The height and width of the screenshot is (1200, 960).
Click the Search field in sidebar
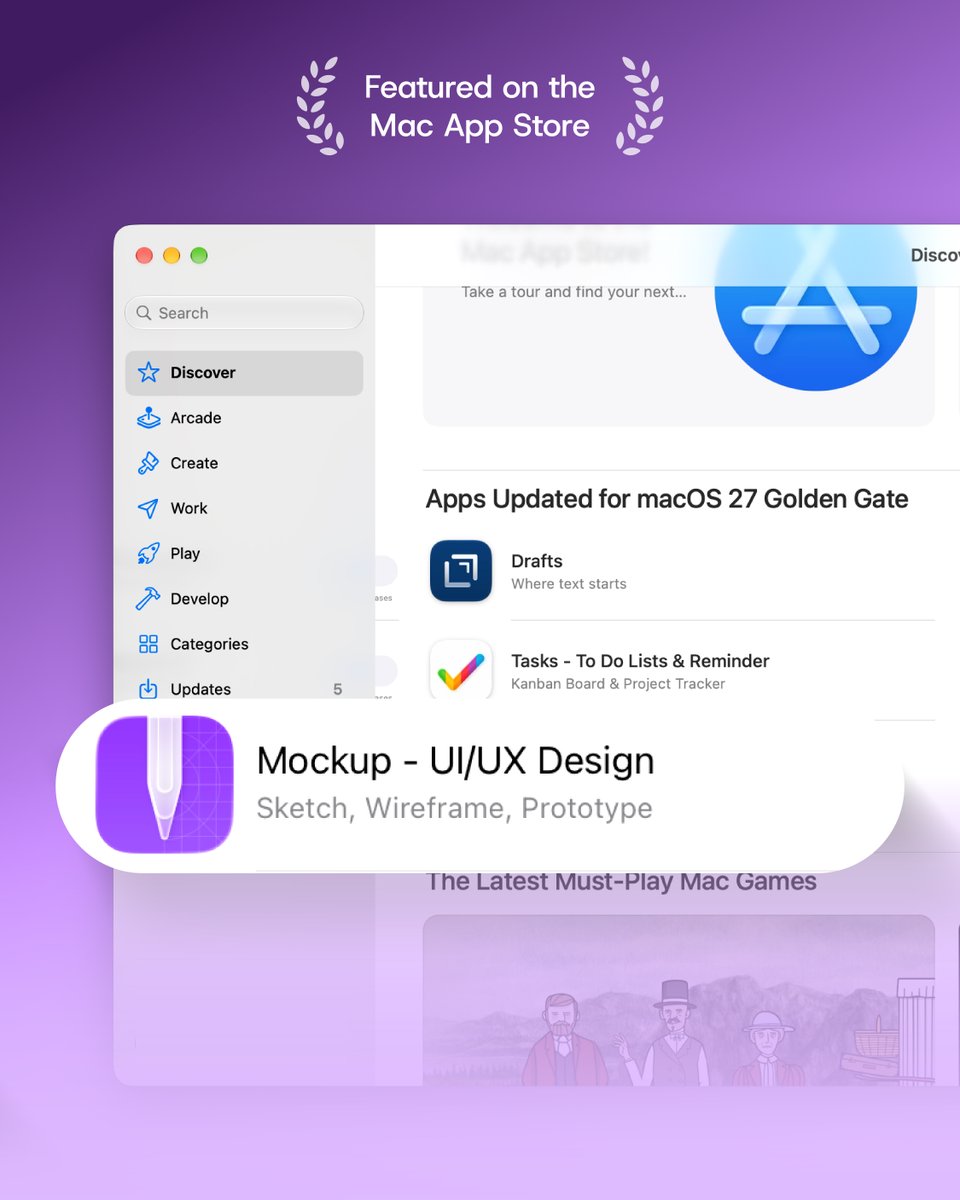pyautogui.click(x=244, y=313)
